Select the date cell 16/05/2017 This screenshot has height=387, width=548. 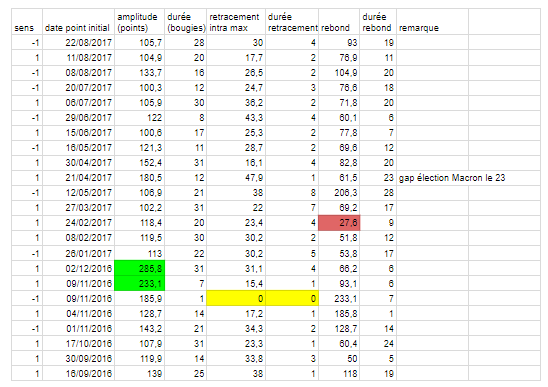pyautogui.click(x=79, y=148)
